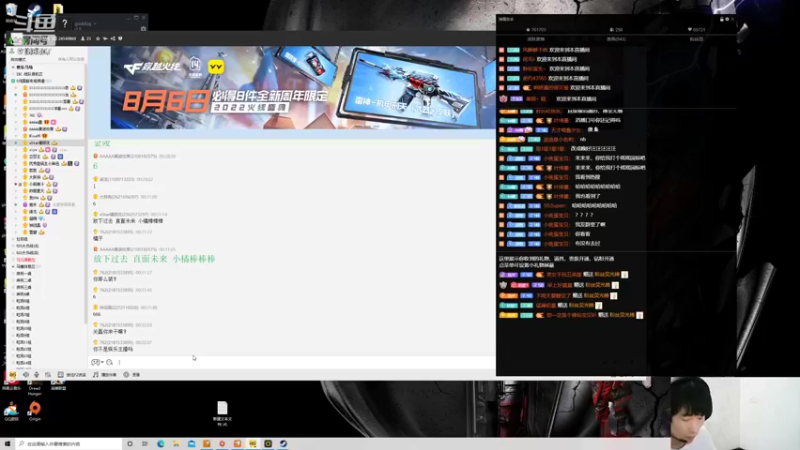Click the large green chat message text
800x450 pixels.
coord(154,259)
